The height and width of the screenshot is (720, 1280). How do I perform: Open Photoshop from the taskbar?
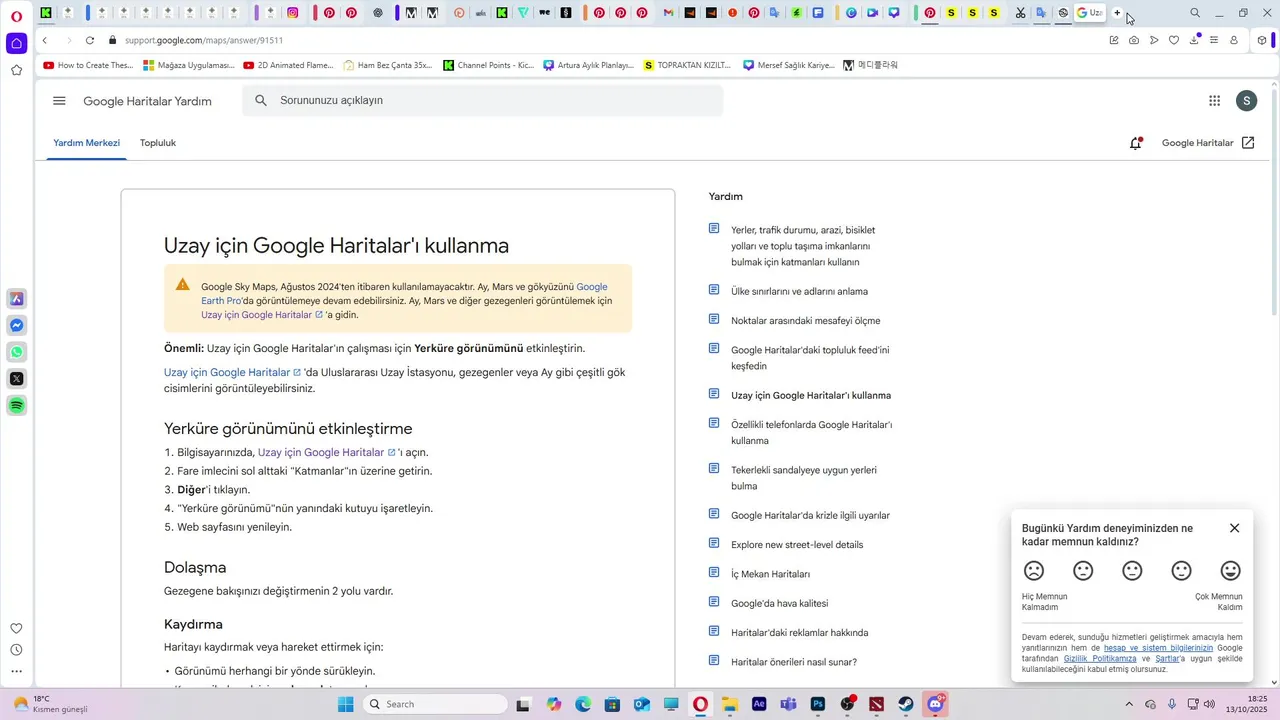pos(817,704)
